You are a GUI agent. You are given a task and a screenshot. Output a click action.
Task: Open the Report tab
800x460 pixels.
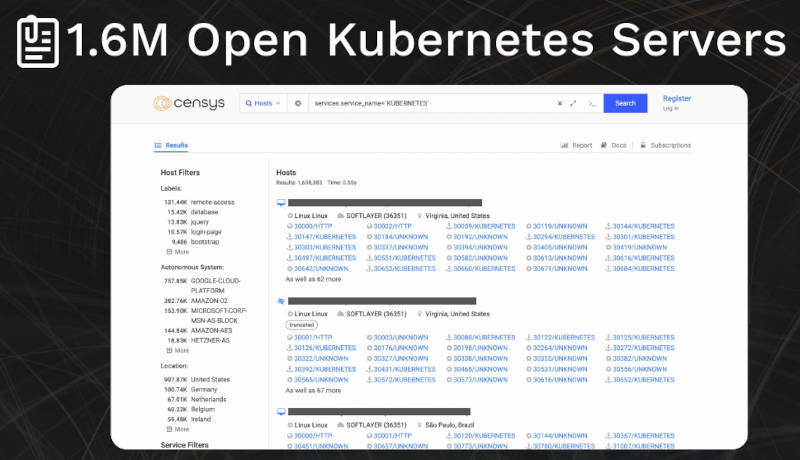(577, 145)
